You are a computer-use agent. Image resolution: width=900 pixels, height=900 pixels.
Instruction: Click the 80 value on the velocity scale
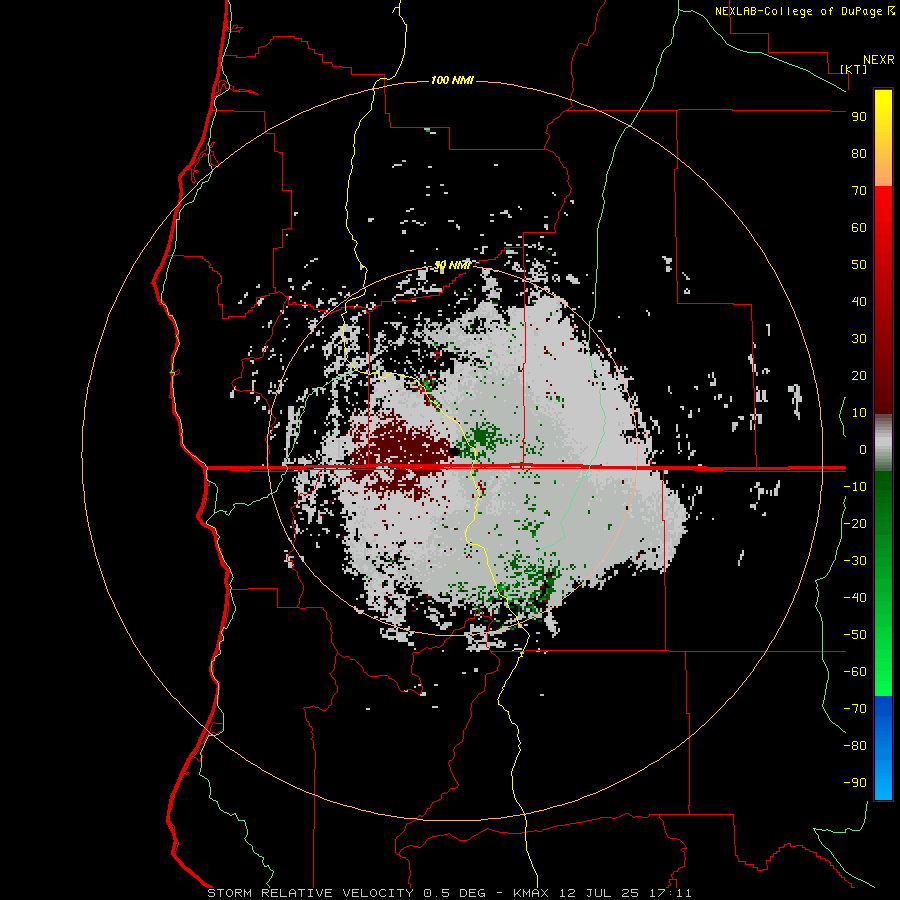(859, 153)
